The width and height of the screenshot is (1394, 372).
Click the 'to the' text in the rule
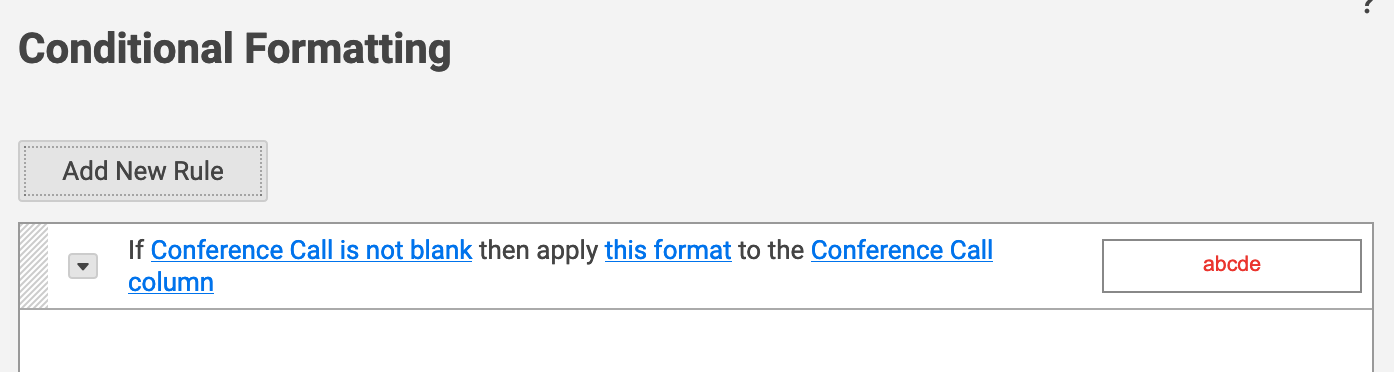tap(771, 250)
